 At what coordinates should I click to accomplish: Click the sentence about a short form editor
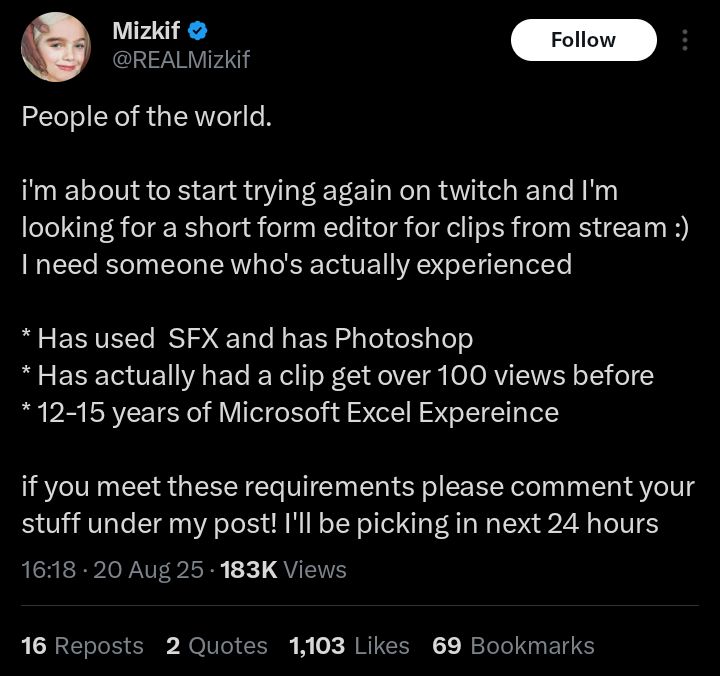tap(355, 227)
